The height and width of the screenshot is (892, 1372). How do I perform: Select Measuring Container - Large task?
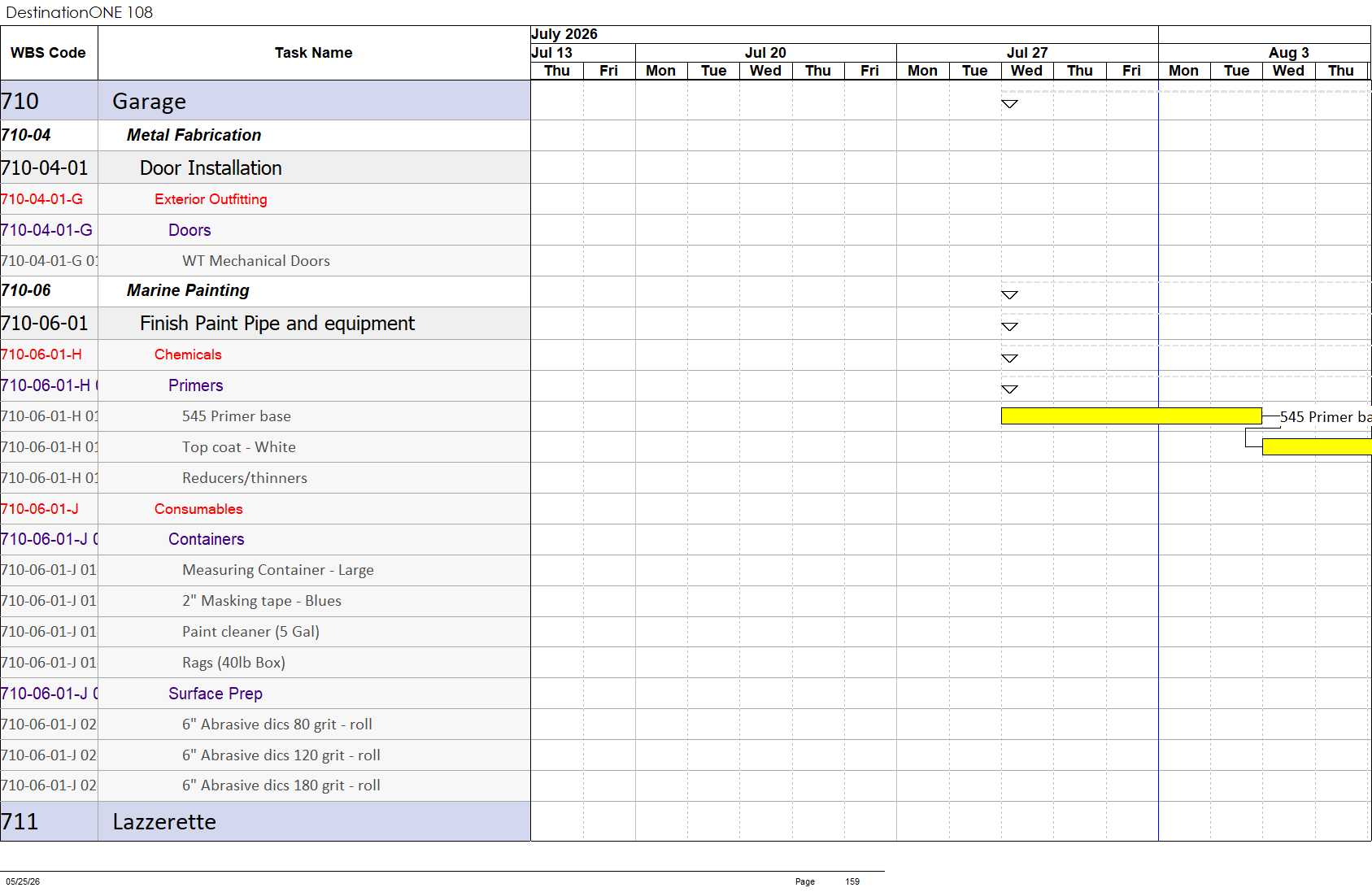(x=278, y=570)
